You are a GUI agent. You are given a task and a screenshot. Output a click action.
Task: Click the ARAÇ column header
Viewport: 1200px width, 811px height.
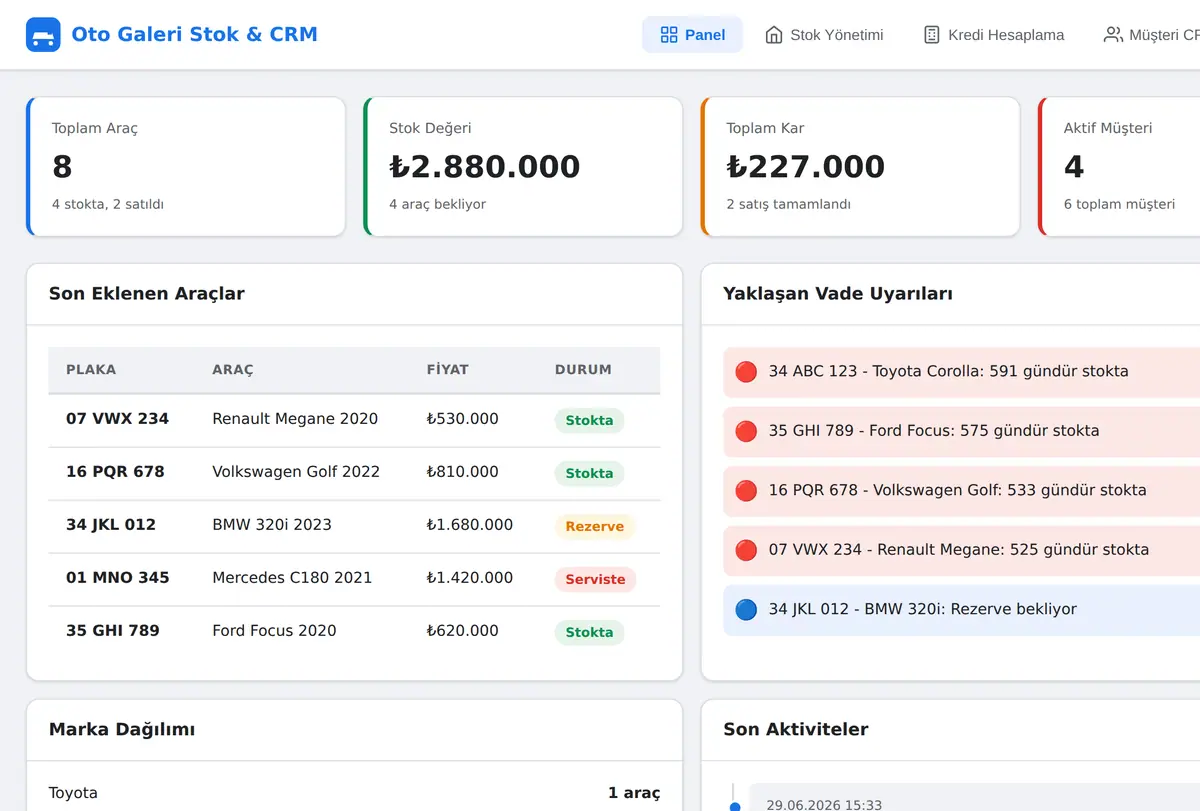[x=233, y=370]
